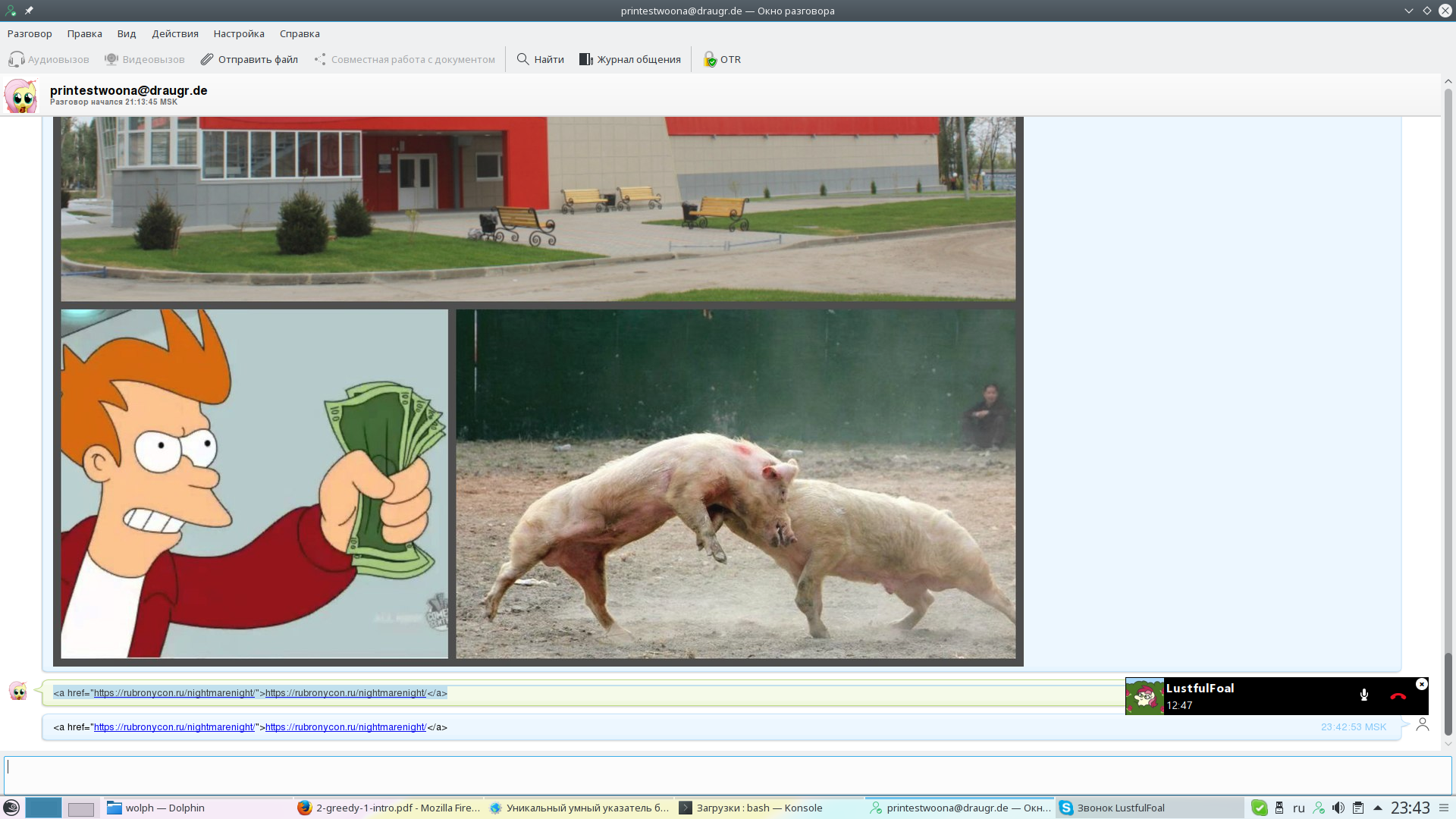Click own user icon beside last message
The height and width of the screenshot is (819, 1456).
pos(1423,724)
